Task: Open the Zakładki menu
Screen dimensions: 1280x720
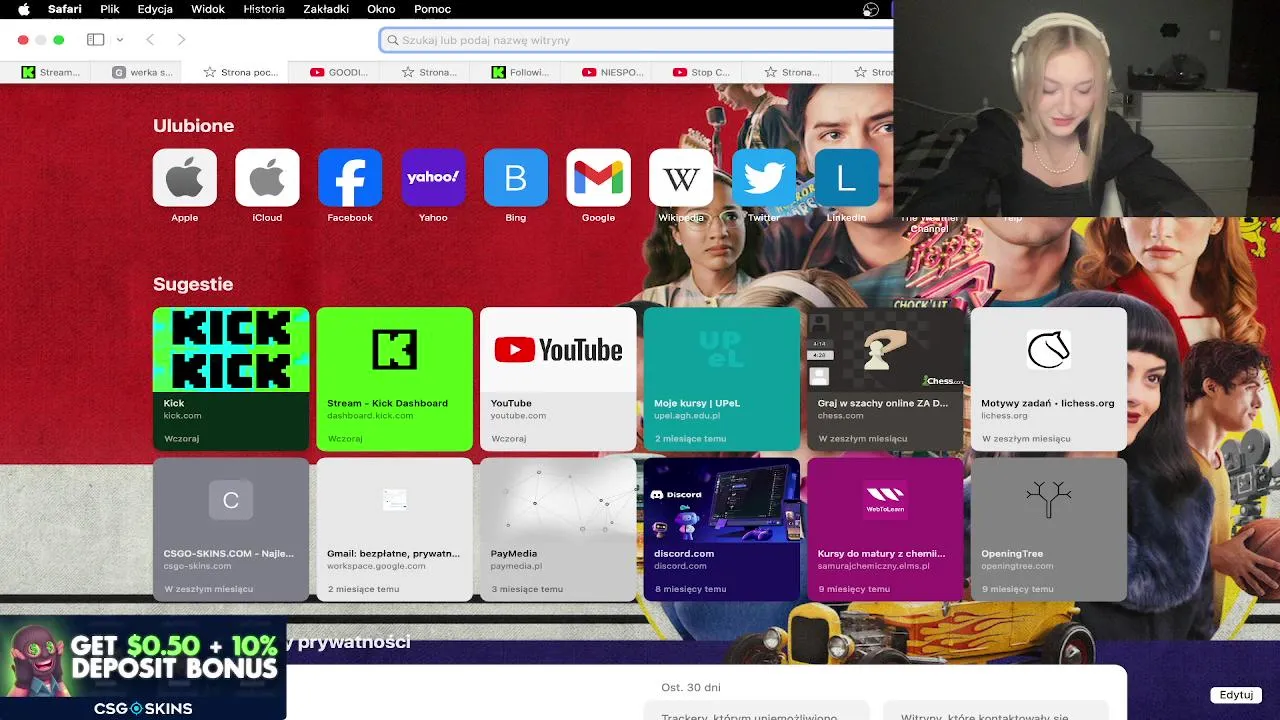Action: point(326,9)
